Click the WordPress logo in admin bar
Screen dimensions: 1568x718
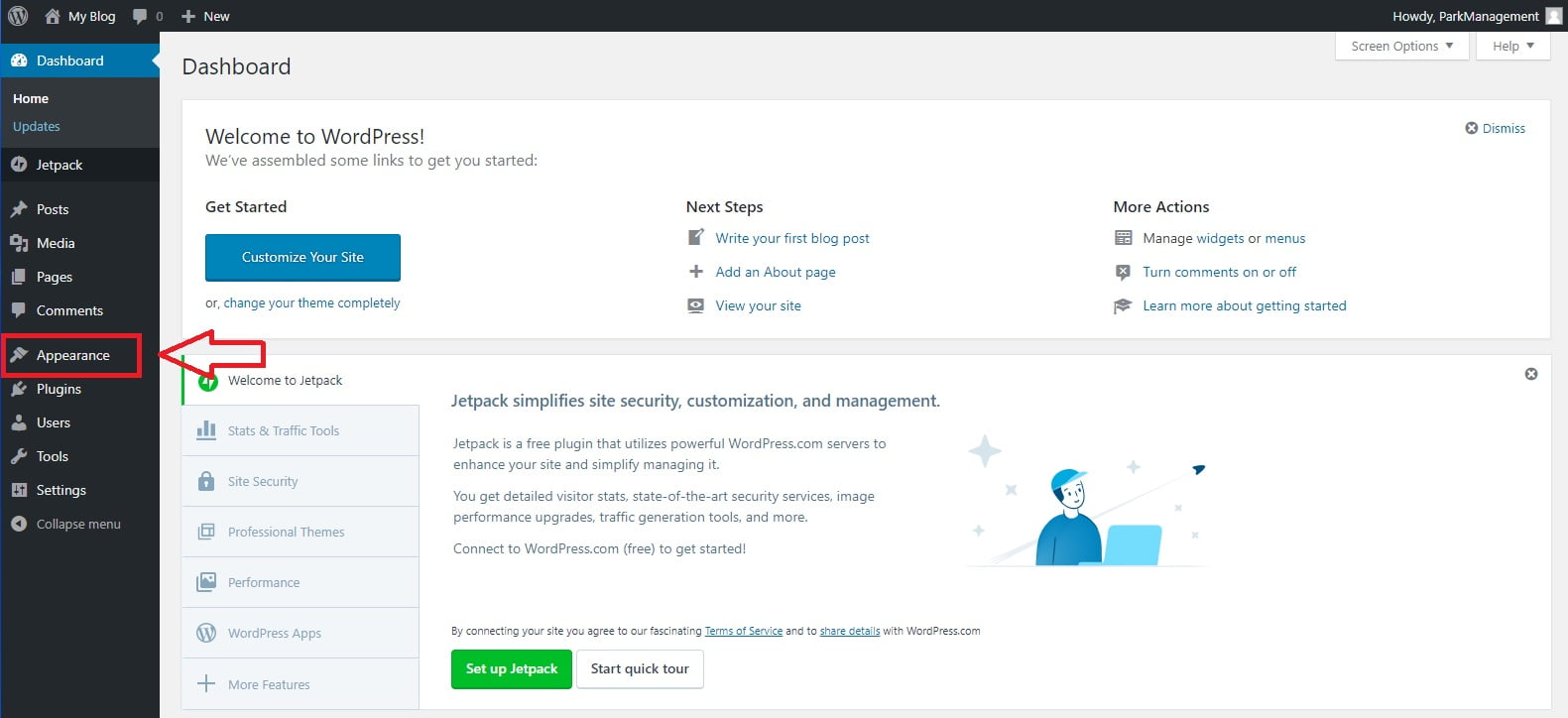(18, 16)
